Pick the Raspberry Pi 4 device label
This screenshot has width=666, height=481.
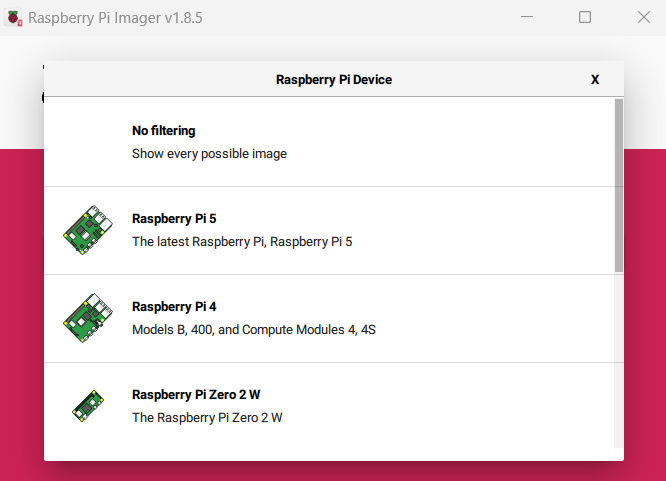pos(174,306)
